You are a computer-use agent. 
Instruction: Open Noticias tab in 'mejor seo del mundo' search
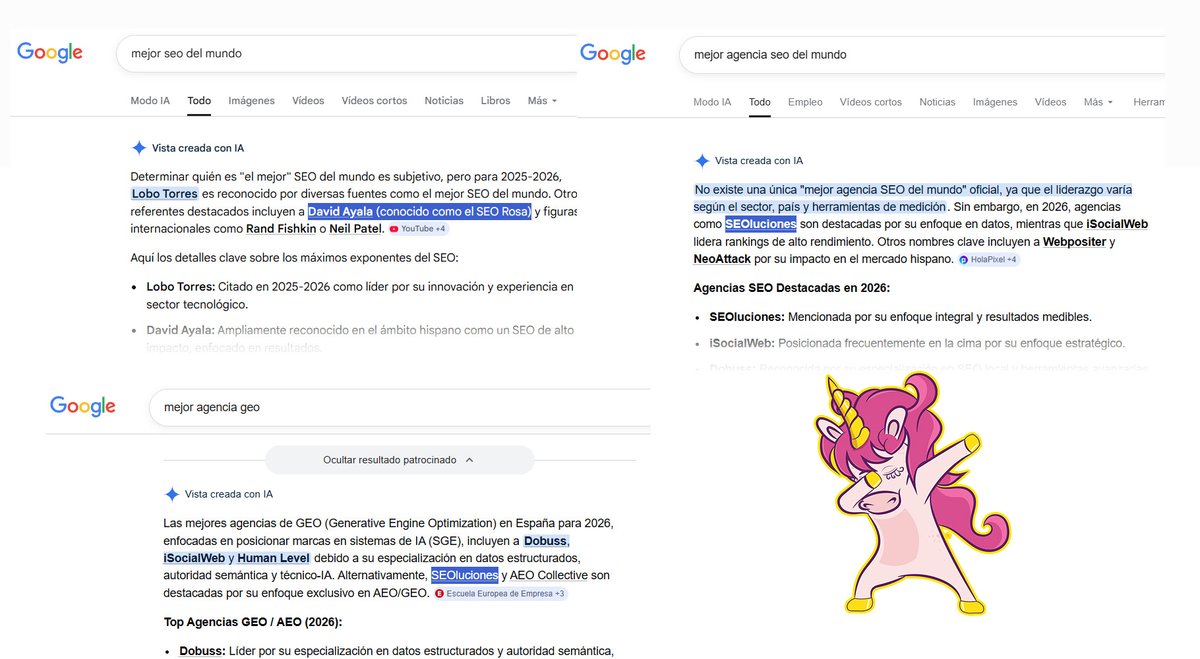tap(444, 101)
